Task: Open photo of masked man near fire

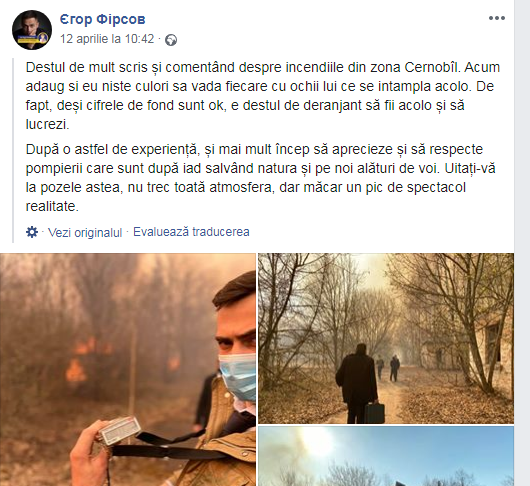Action: coord(128,369)
